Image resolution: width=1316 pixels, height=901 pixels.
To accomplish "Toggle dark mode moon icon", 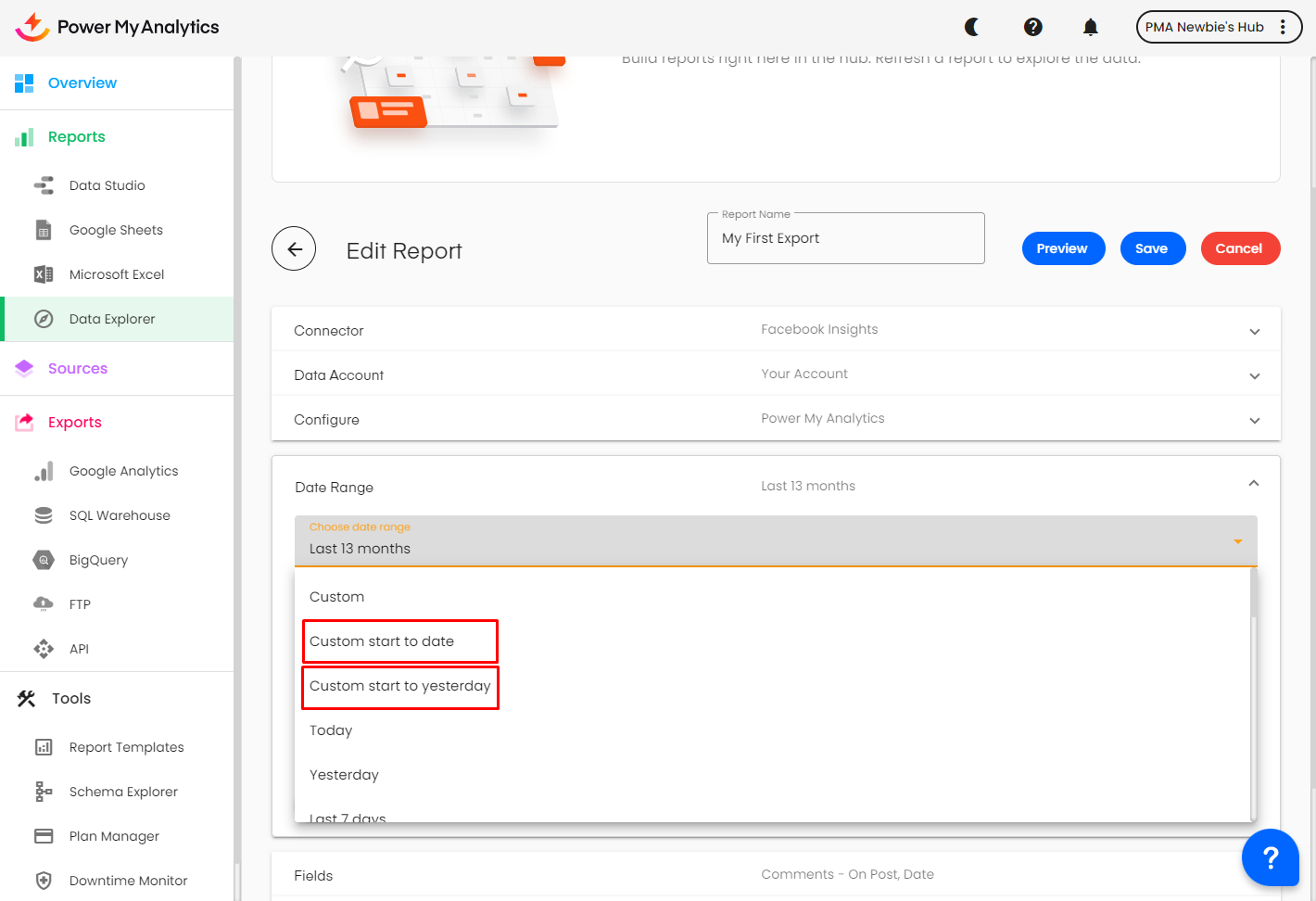I will pyautogui.click(x=972, y=27).
